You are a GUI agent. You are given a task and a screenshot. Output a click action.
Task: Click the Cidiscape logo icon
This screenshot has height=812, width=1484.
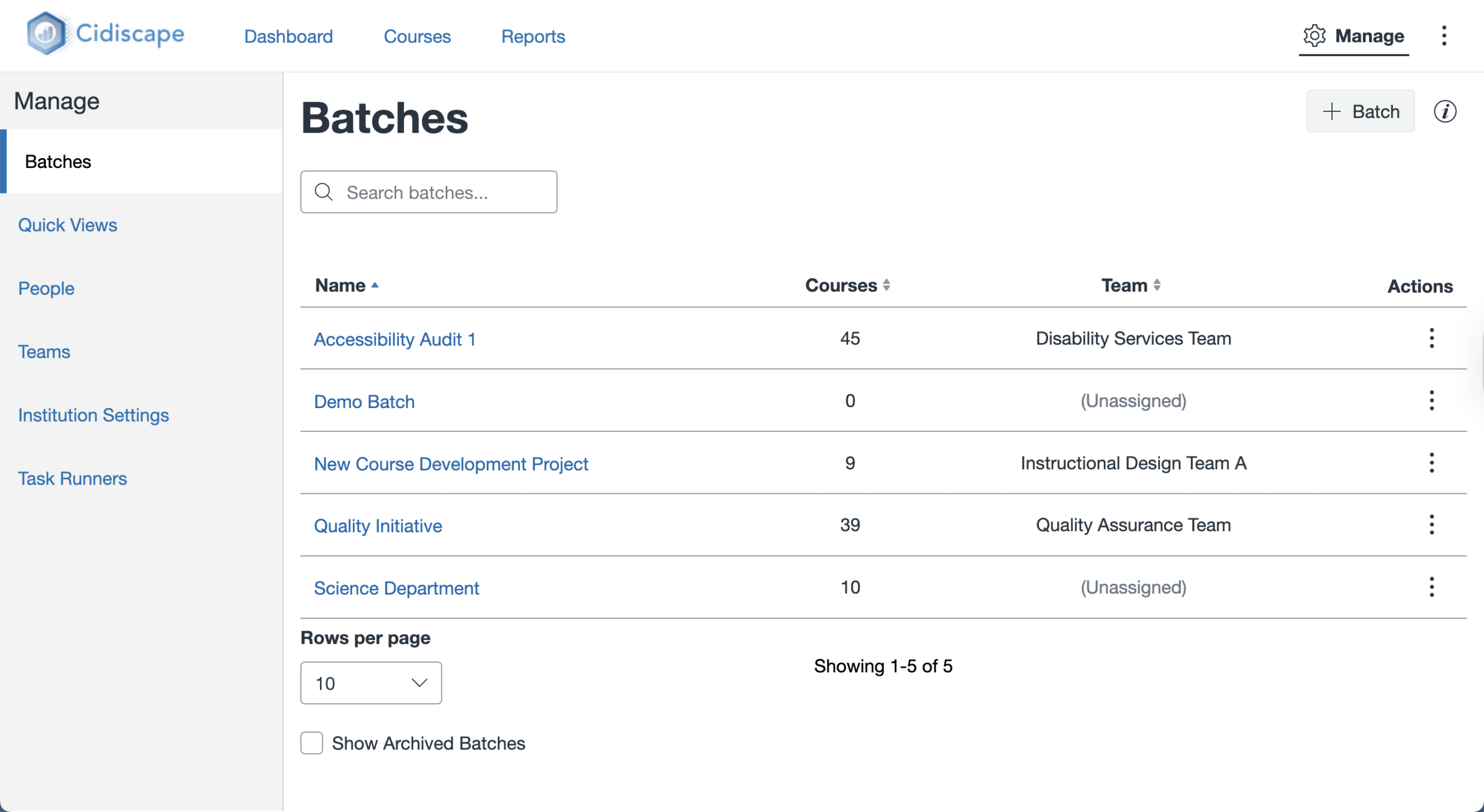click(x=46, y=34)
